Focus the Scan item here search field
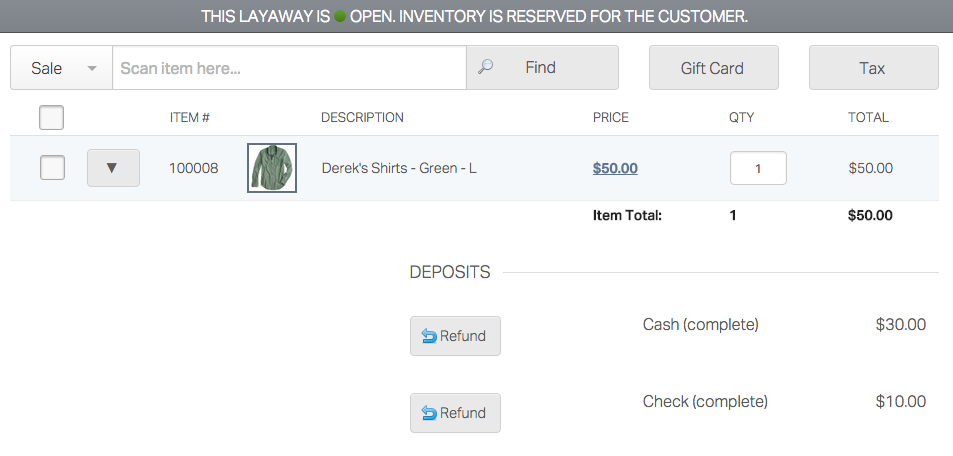953x456 pixels. (x=289, y=68)
